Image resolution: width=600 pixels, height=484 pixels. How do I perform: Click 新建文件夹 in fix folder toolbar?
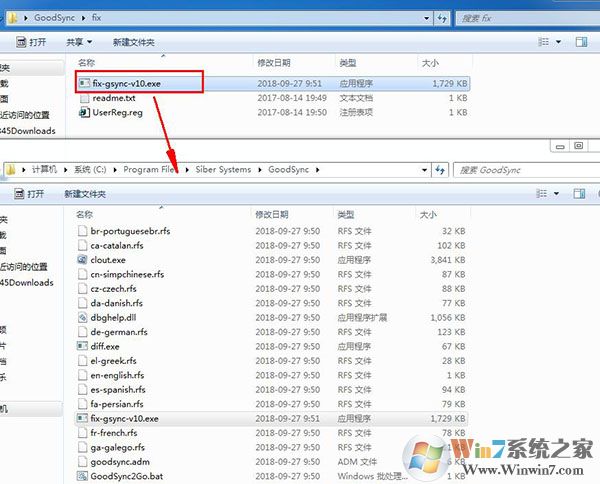[134, 42]
